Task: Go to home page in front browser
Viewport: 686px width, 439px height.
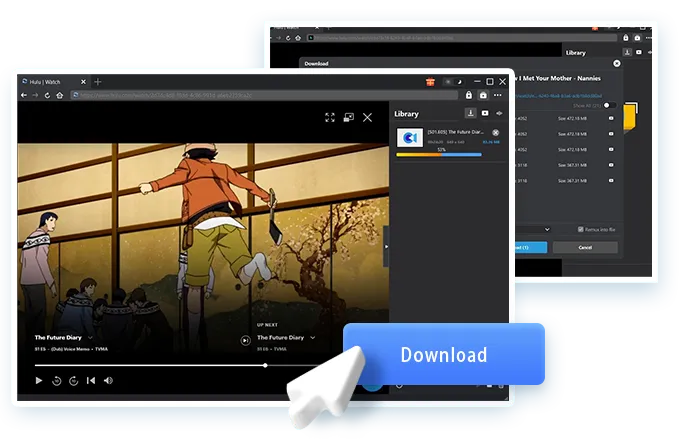Action: 60,95
